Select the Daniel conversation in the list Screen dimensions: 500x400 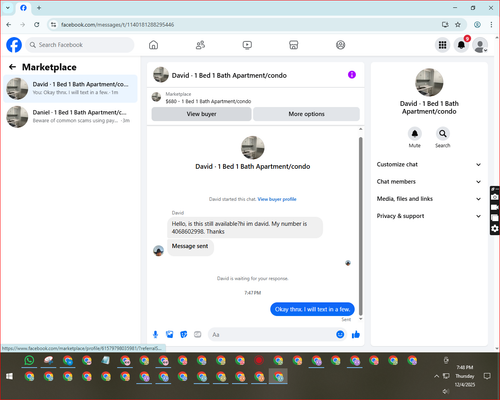(x=70, y=117)
